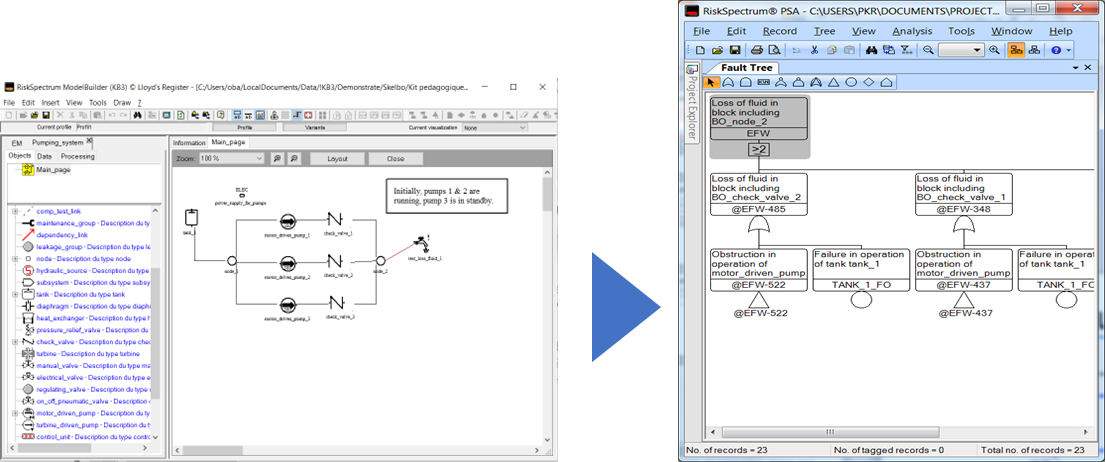1105x462 pixels.
Task: Switch to Data tab in ModelBuilder
Action: (44, 156)
